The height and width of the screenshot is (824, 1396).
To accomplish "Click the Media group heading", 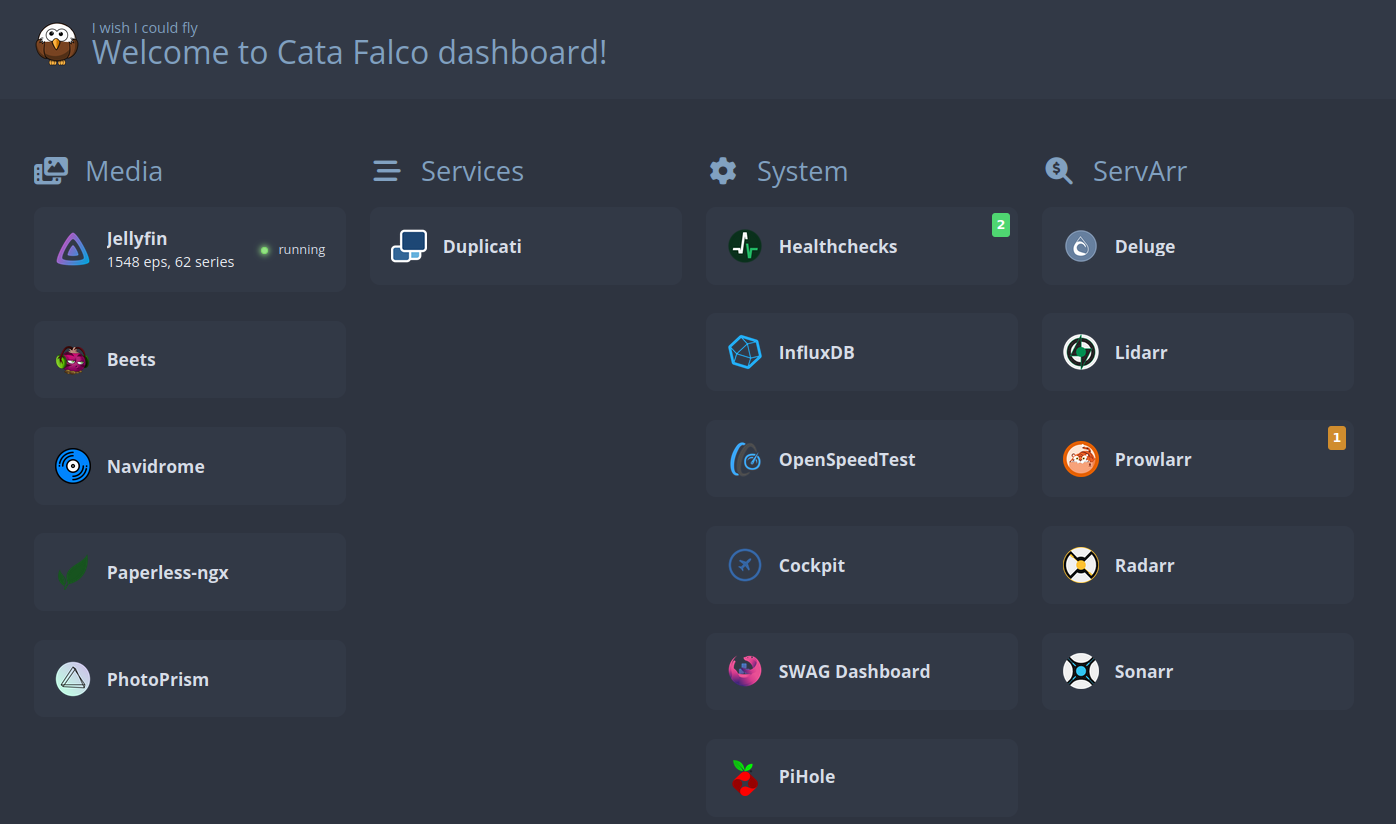I will (124, 171).
